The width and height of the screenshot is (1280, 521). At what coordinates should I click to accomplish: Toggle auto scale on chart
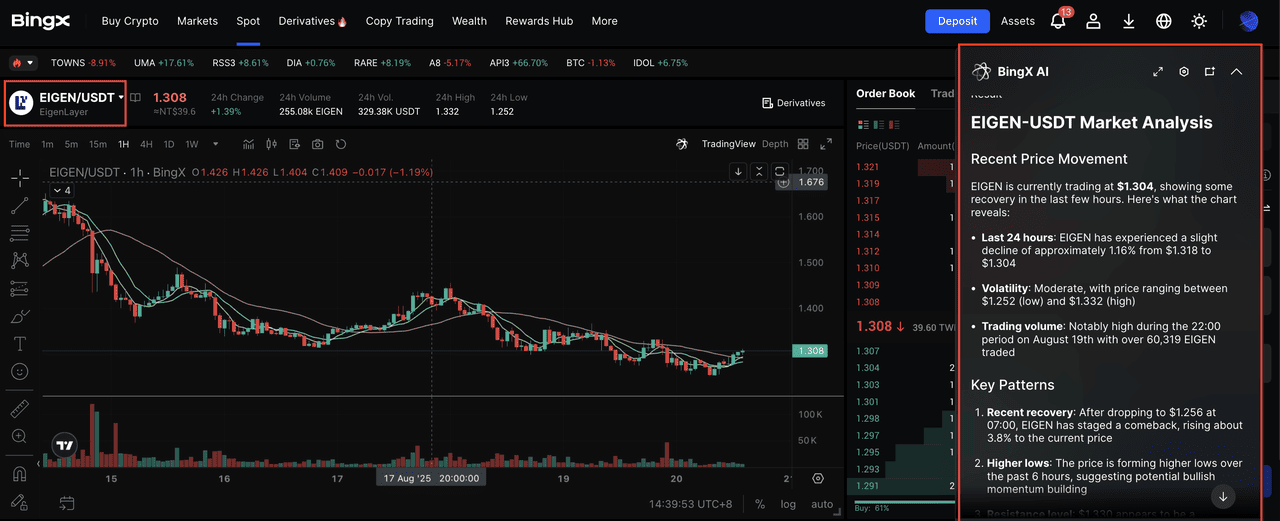pyautogui.click(x=822, y=504)
